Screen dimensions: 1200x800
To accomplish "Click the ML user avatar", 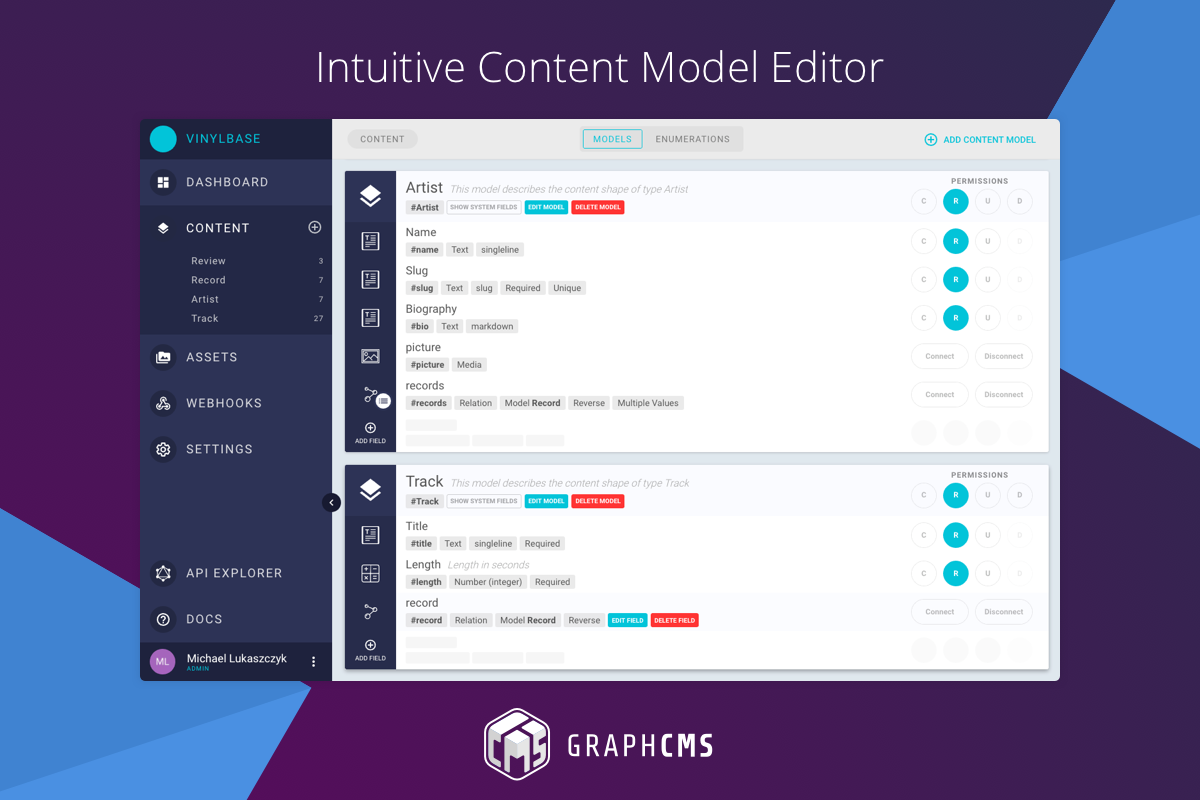I will [163, 661].
